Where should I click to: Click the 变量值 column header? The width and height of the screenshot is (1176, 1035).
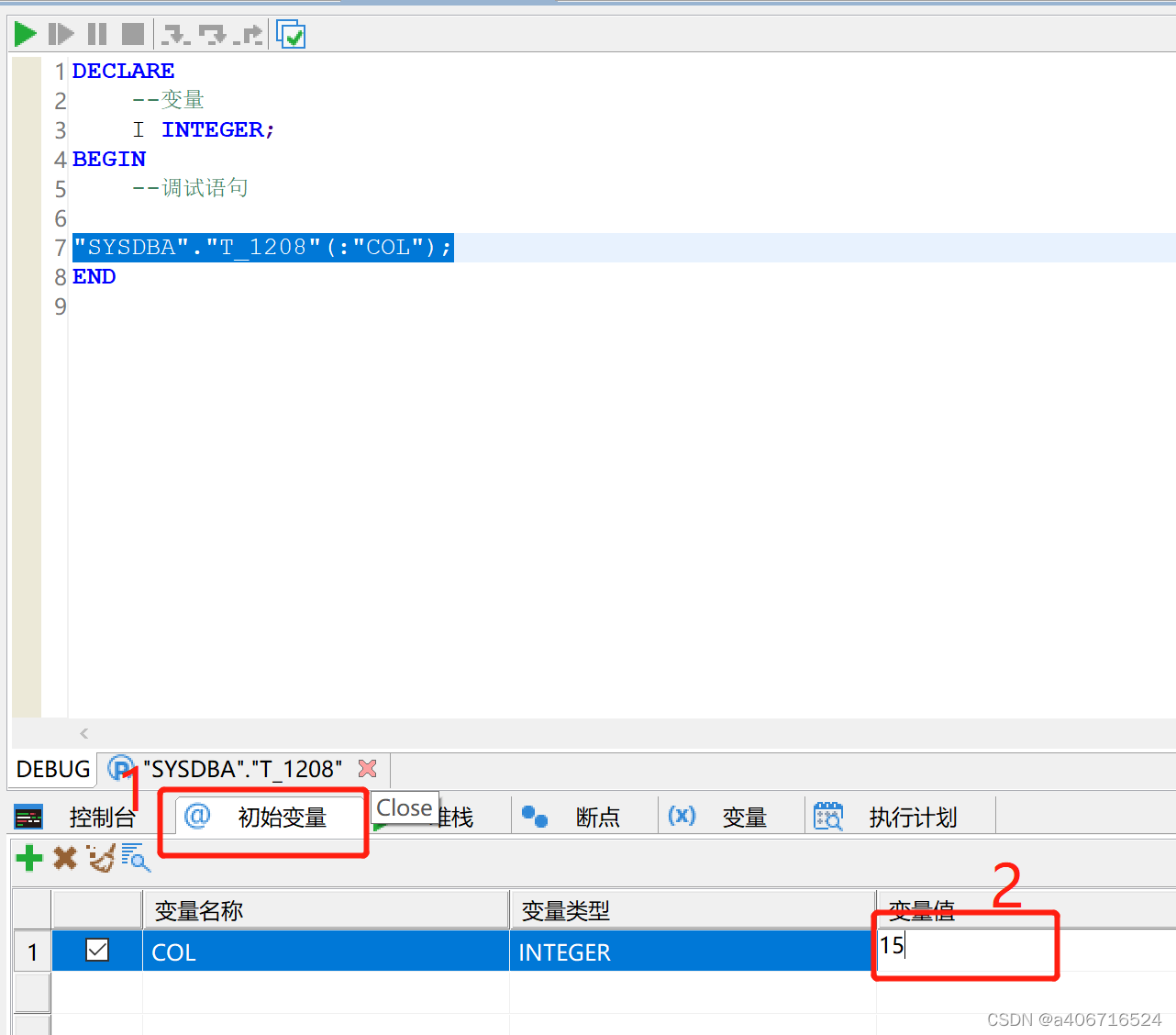click(1026, 909)
